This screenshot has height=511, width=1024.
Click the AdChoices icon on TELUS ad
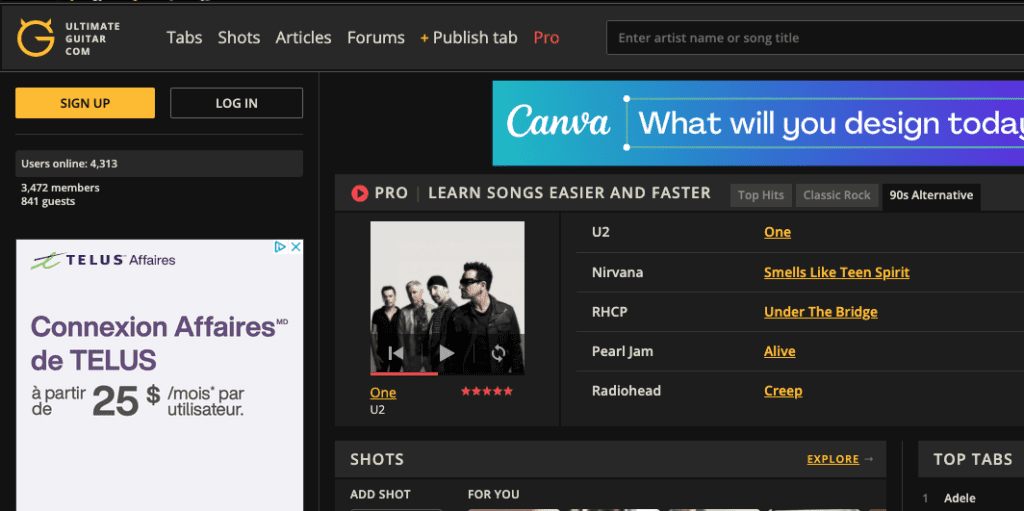coord(280,247)
